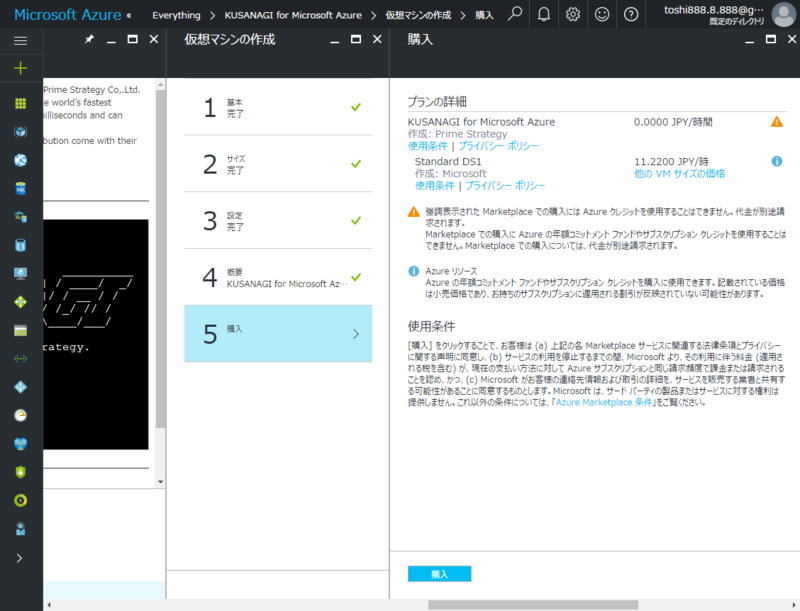Open Load balancers green diamond icon
The height and width of the screenshot is (611, 800).
tap(20, 302)
